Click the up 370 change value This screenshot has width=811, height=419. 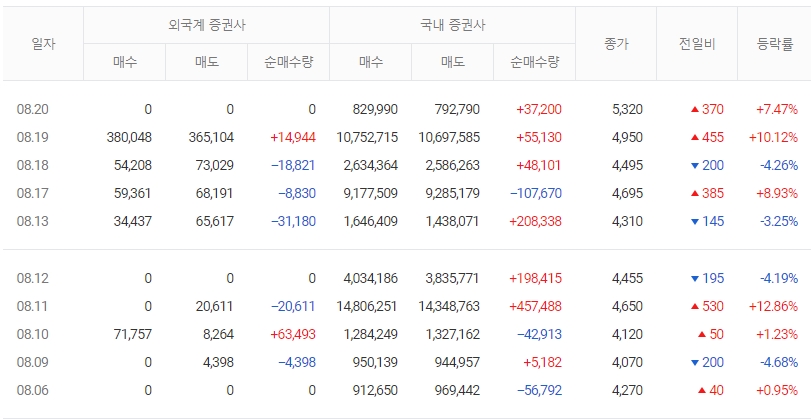point(707,109)
